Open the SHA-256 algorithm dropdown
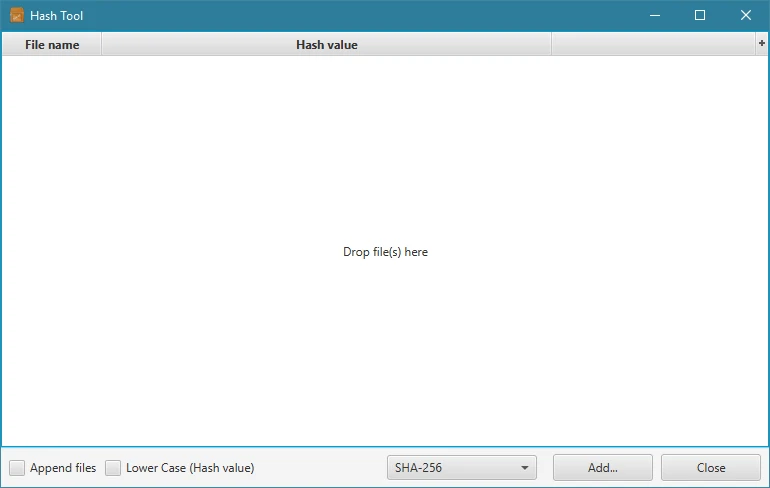Screen dimensions: 770x488 click(x=462, y=467)
